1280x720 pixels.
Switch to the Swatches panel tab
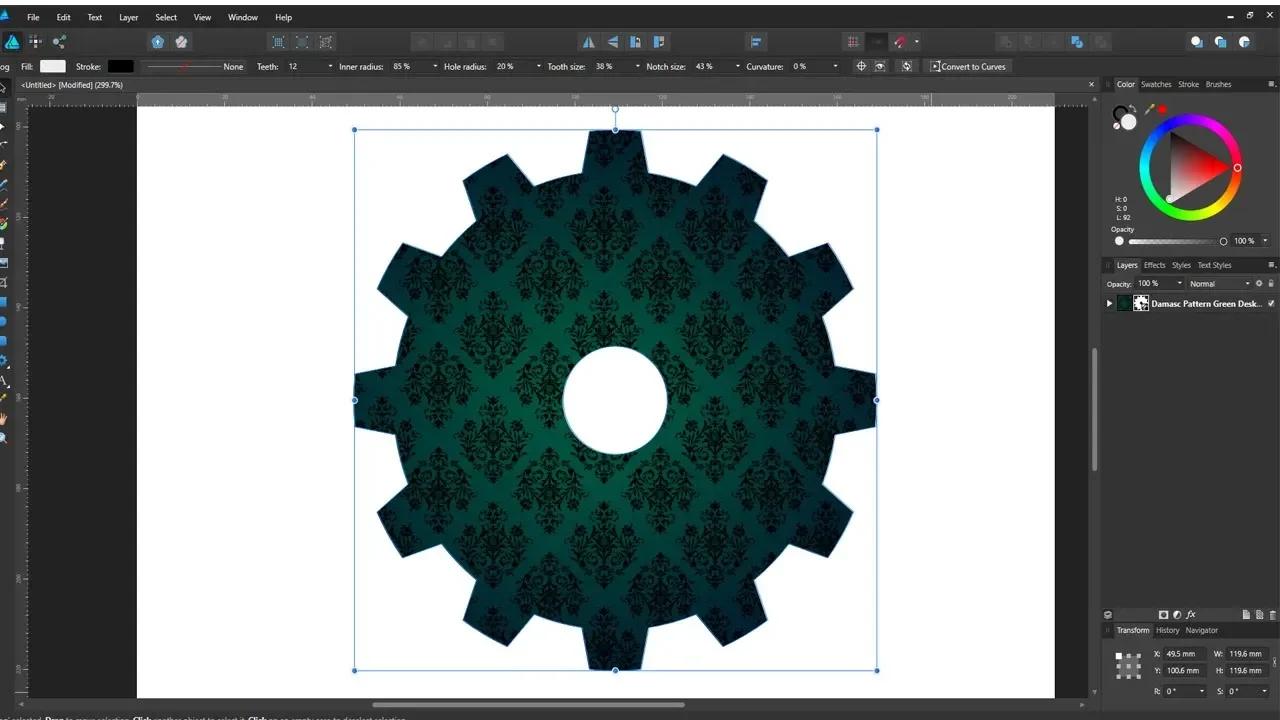1155,84
